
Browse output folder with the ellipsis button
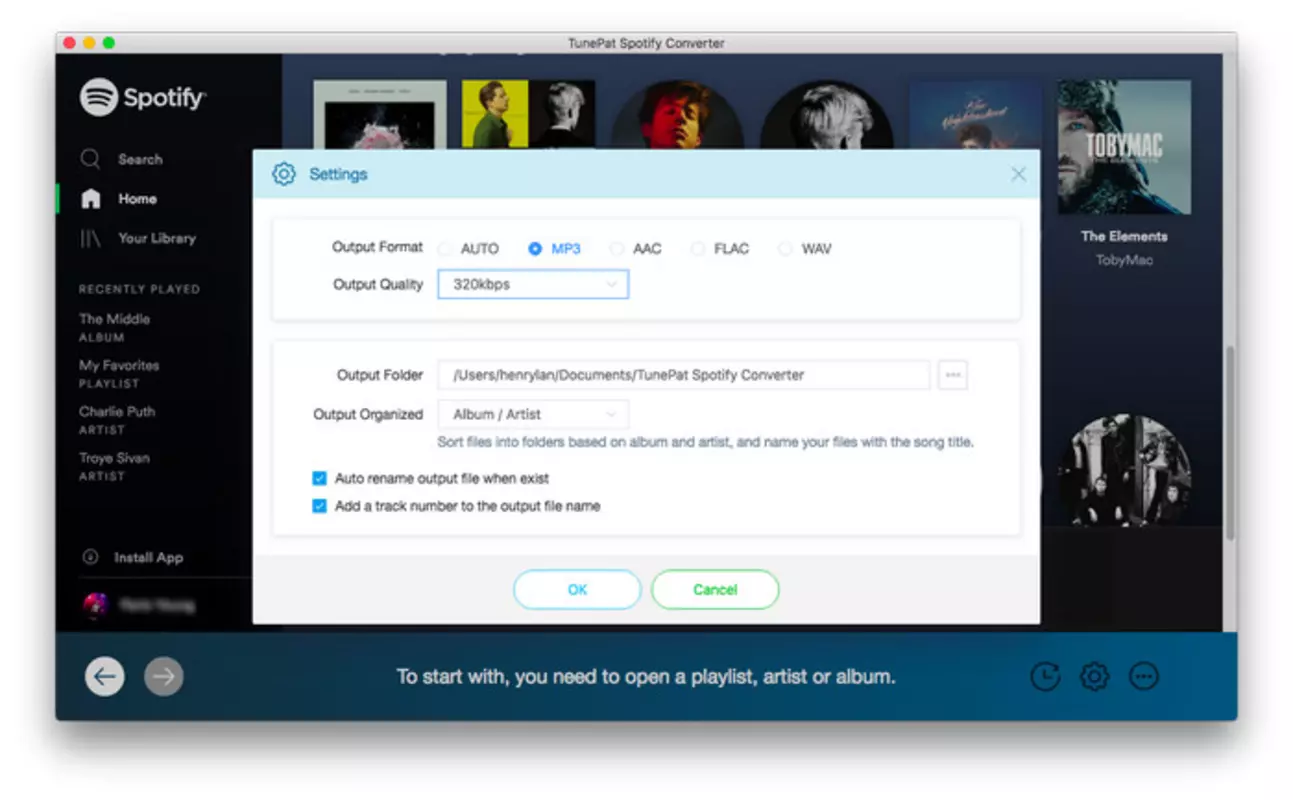[953, 375]
